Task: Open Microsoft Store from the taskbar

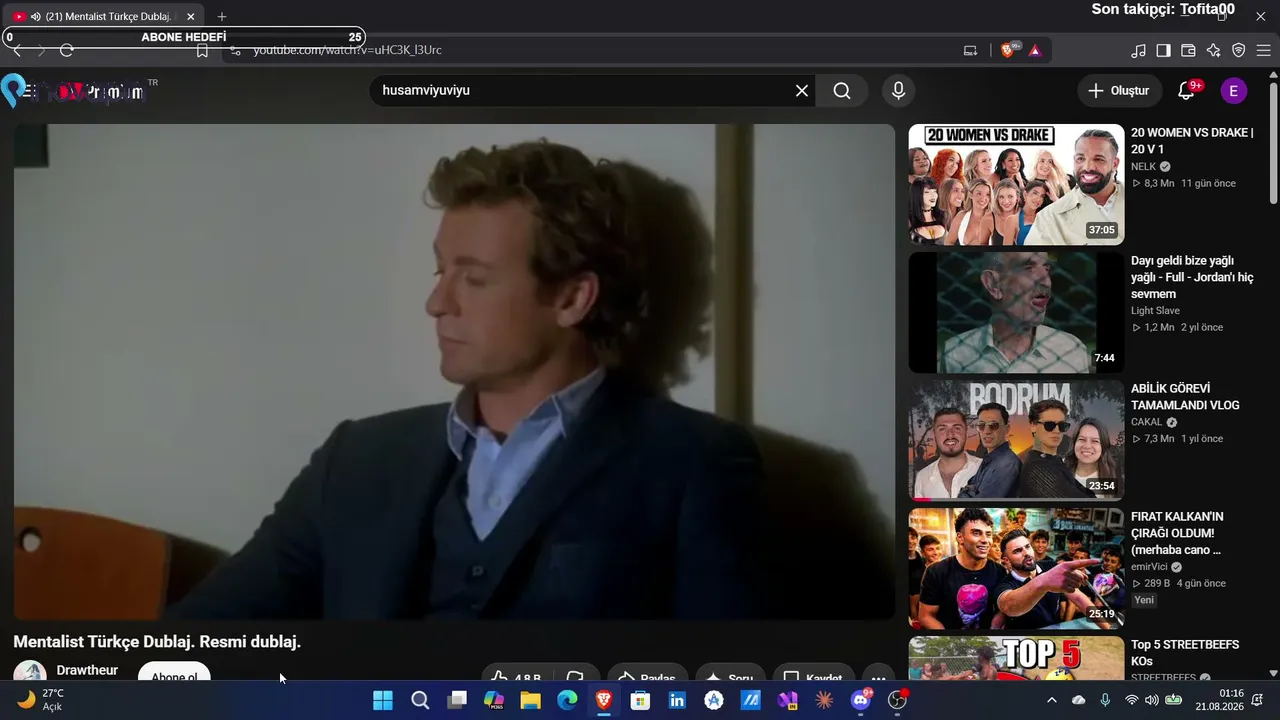Action: (x=640, y=700)
